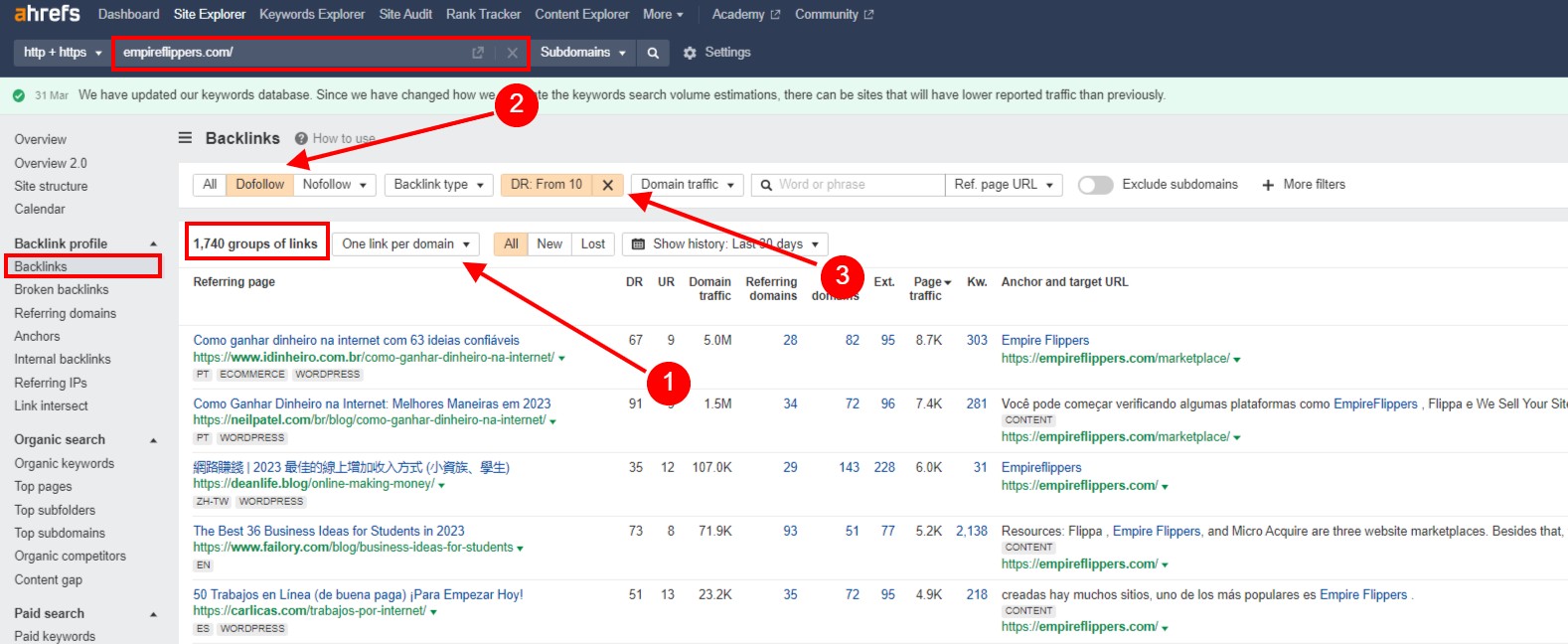Expand the idinheiro.com.br URL dropdown arrow
Image resolution: width=1568 pixels, height=644 pixels.
click(x=562, y=359)
